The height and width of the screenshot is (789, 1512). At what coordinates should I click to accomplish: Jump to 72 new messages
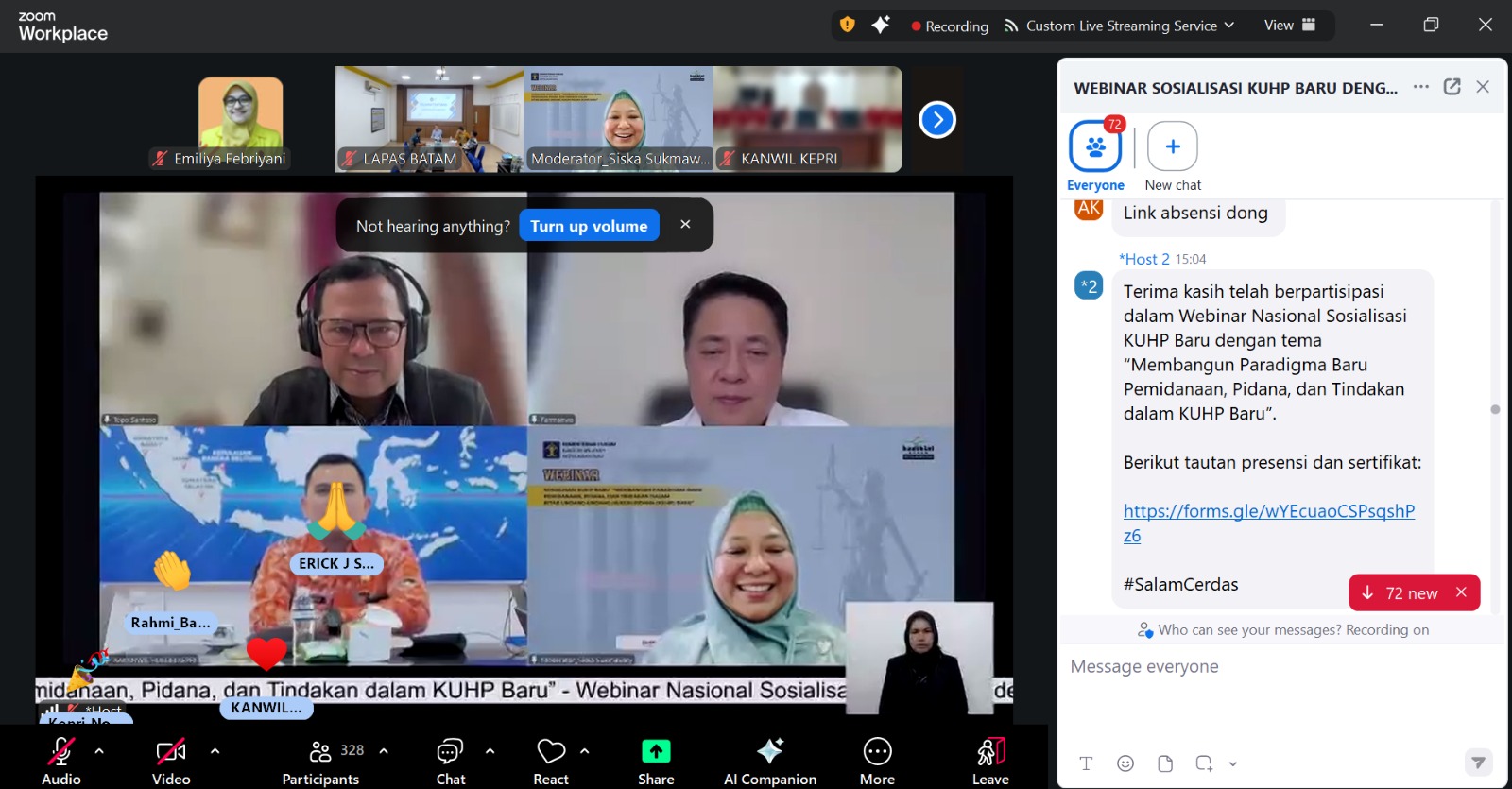pyautogui.click(x=1400, y=593)
